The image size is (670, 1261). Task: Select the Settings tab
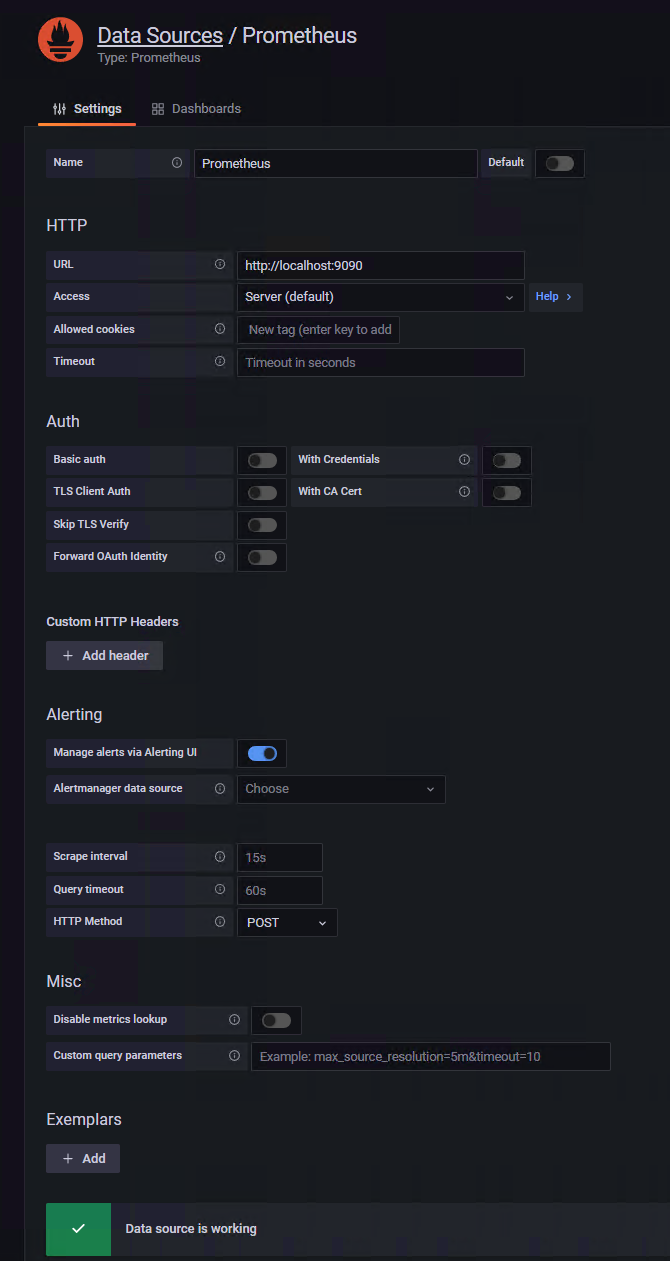pyautogui.click(x=87, y=109)
